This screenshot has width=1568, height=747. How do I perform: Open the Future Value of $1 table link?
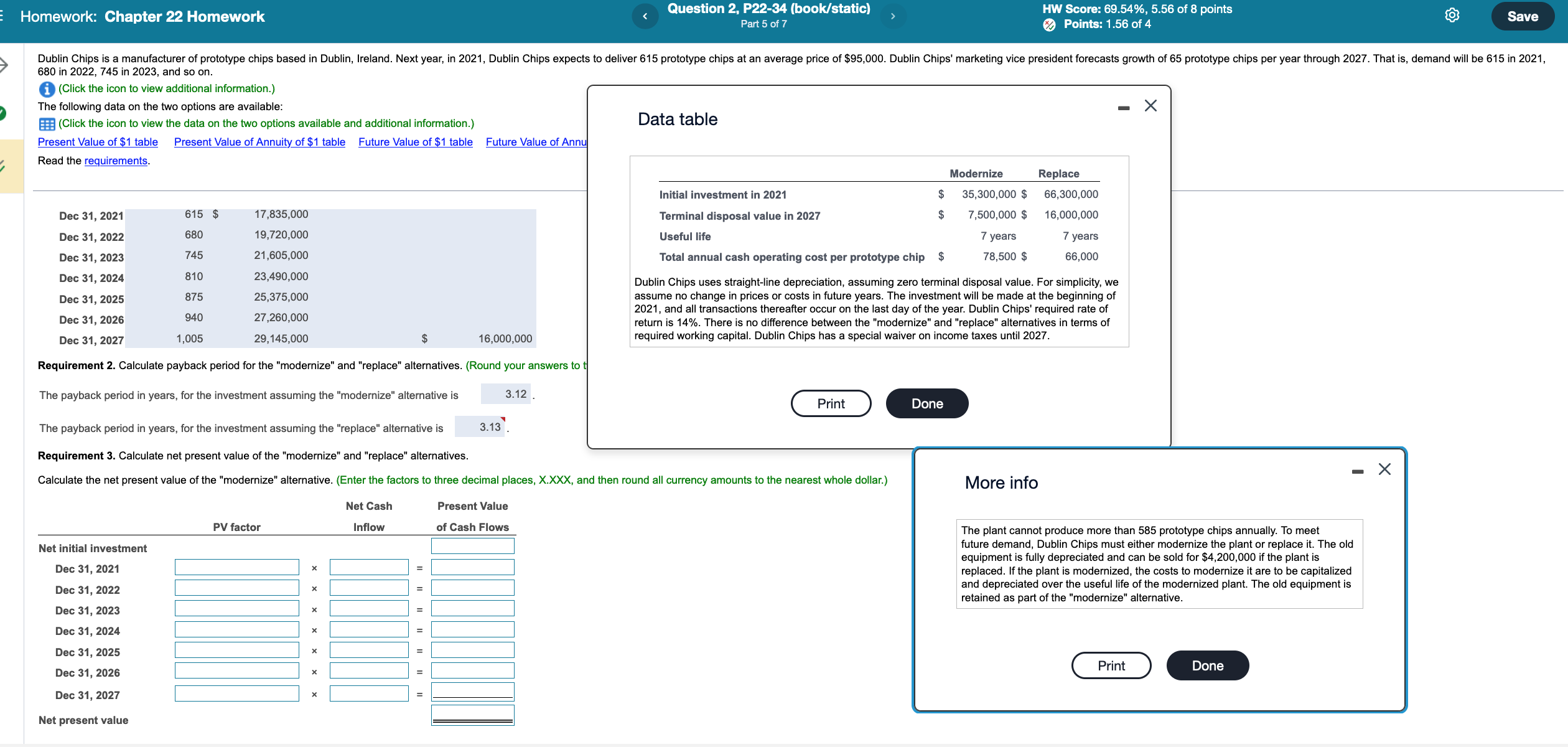pyautogui.click(x=415, y=142)
